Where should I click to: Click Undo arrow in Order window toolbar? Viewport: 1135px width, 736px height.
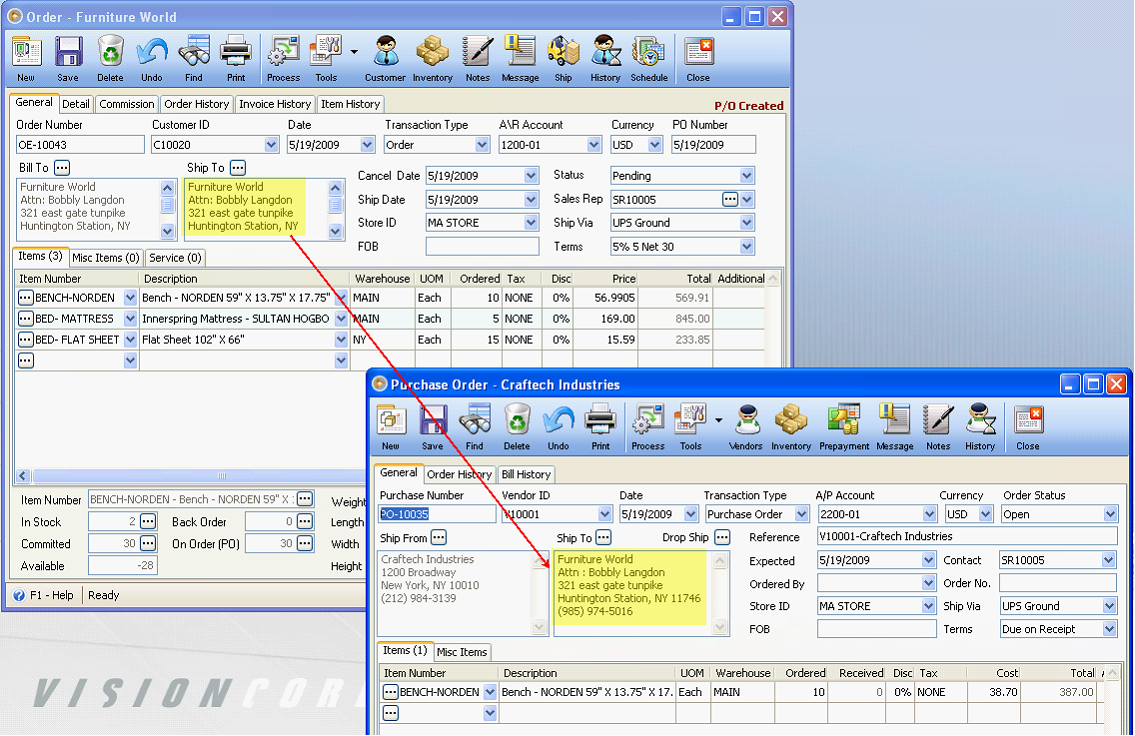point(152,59)
